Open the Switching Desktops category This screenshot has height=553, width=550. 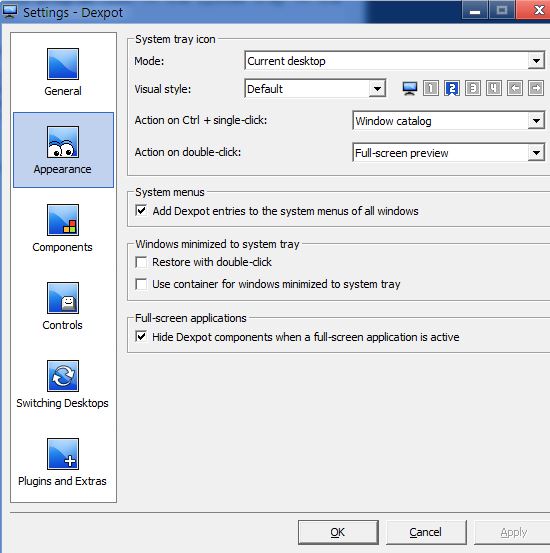63,384
